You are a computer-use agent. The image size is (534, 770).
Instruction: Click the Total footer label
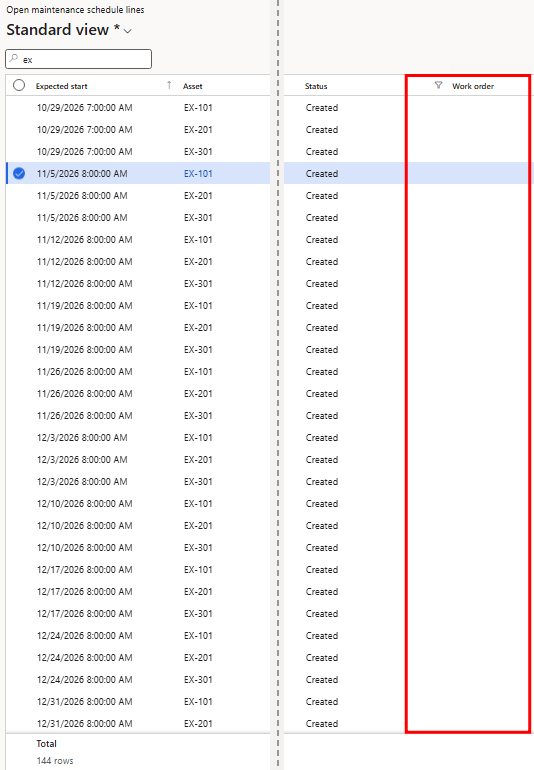(x=46, y=743)
